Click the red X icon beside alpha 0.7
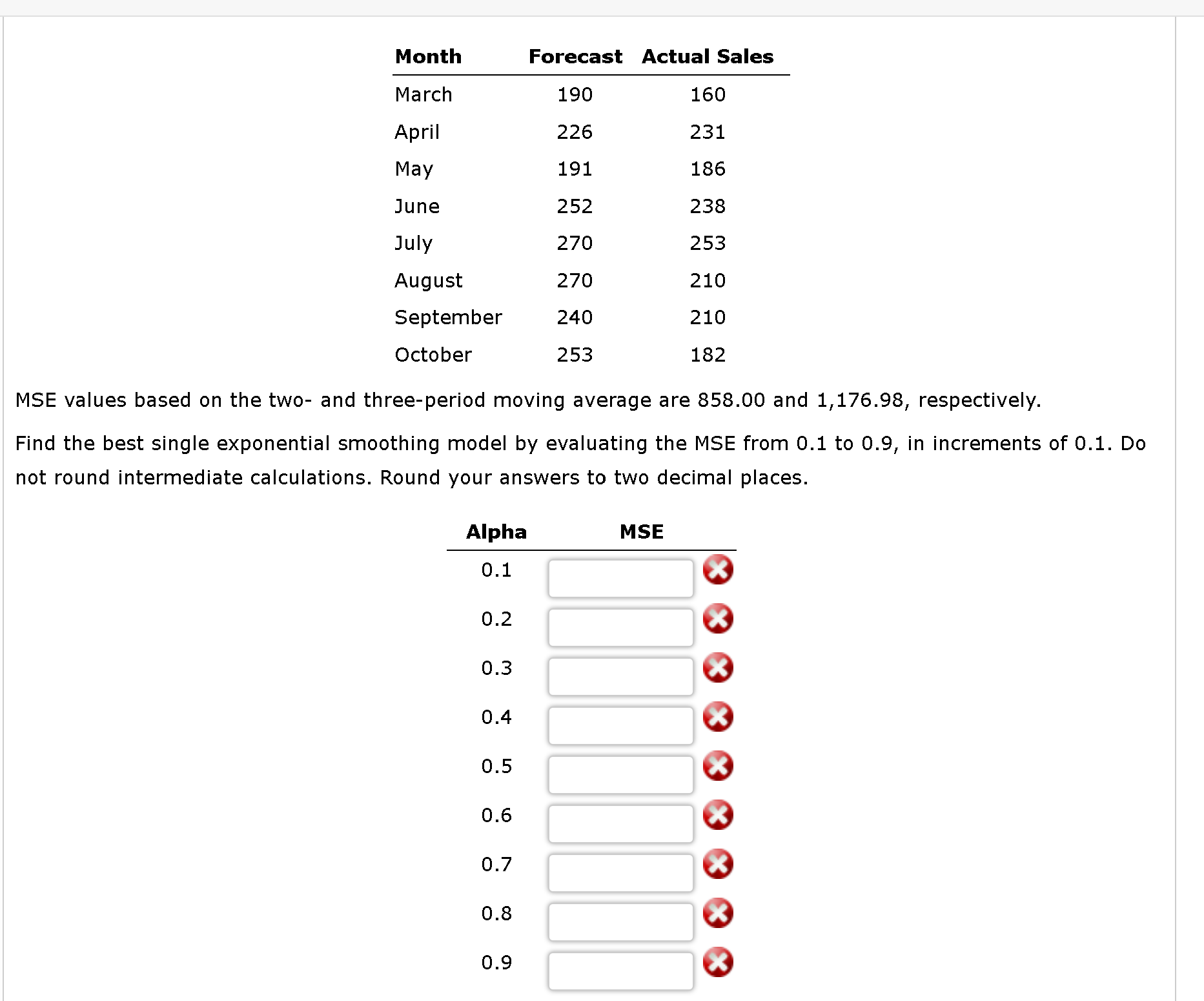The width and height of the screenshot is (1204, 1001). click(x=719, y=864)
